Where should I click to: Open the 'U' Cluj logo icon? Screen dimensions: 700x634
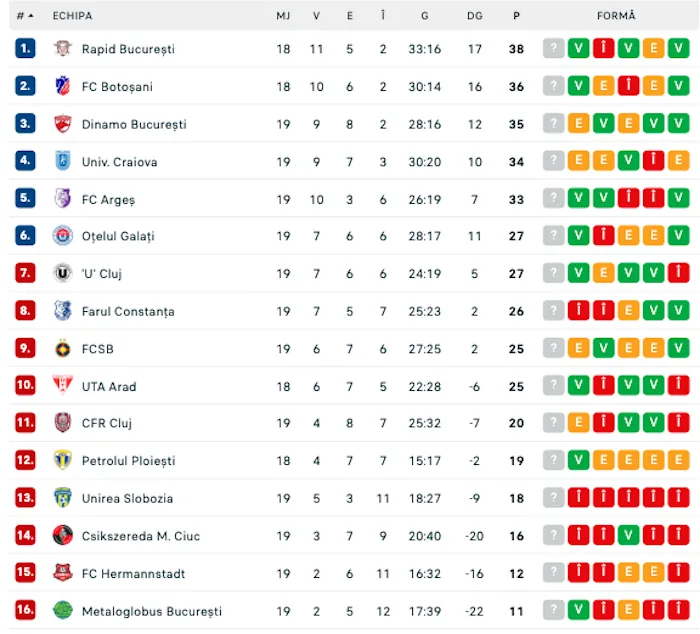click(62, 273)
